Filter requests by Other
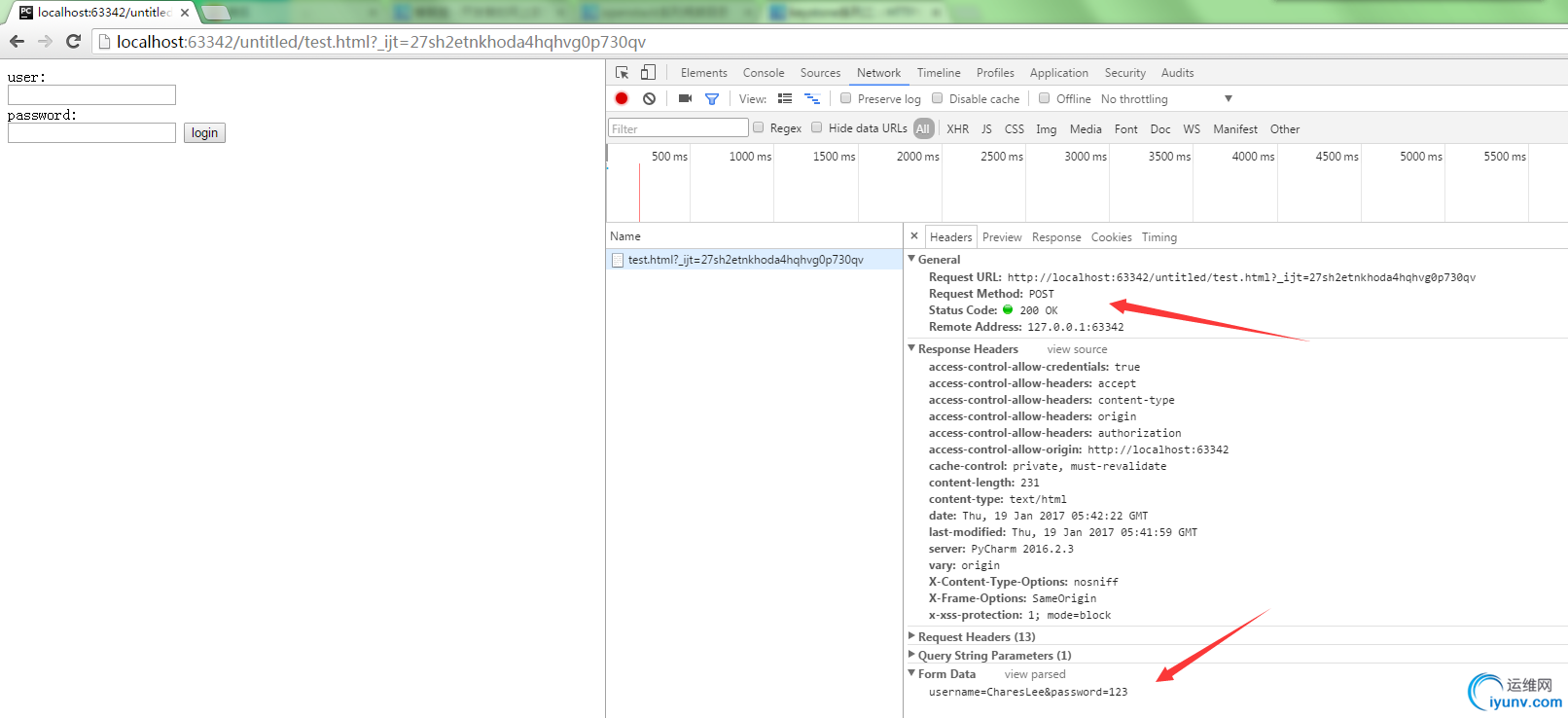This screenshot has width=1568, height=718. [1284, 128]
